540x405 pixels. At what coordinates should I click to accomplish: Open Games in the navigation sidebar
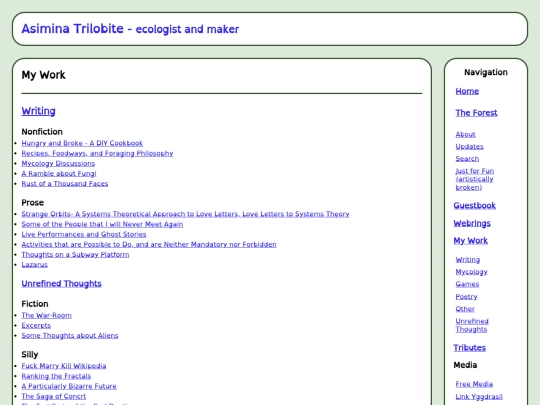(467, 284)
